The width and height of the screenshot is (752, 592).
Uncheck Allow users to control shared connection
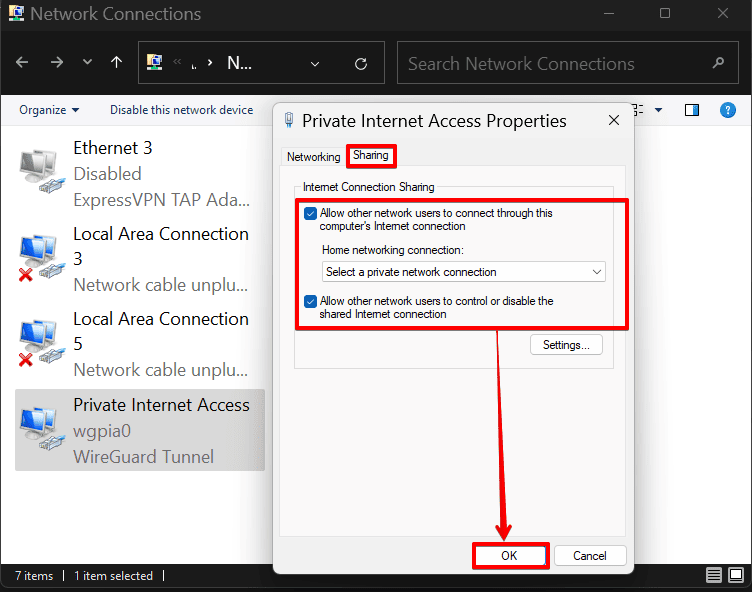311,301
